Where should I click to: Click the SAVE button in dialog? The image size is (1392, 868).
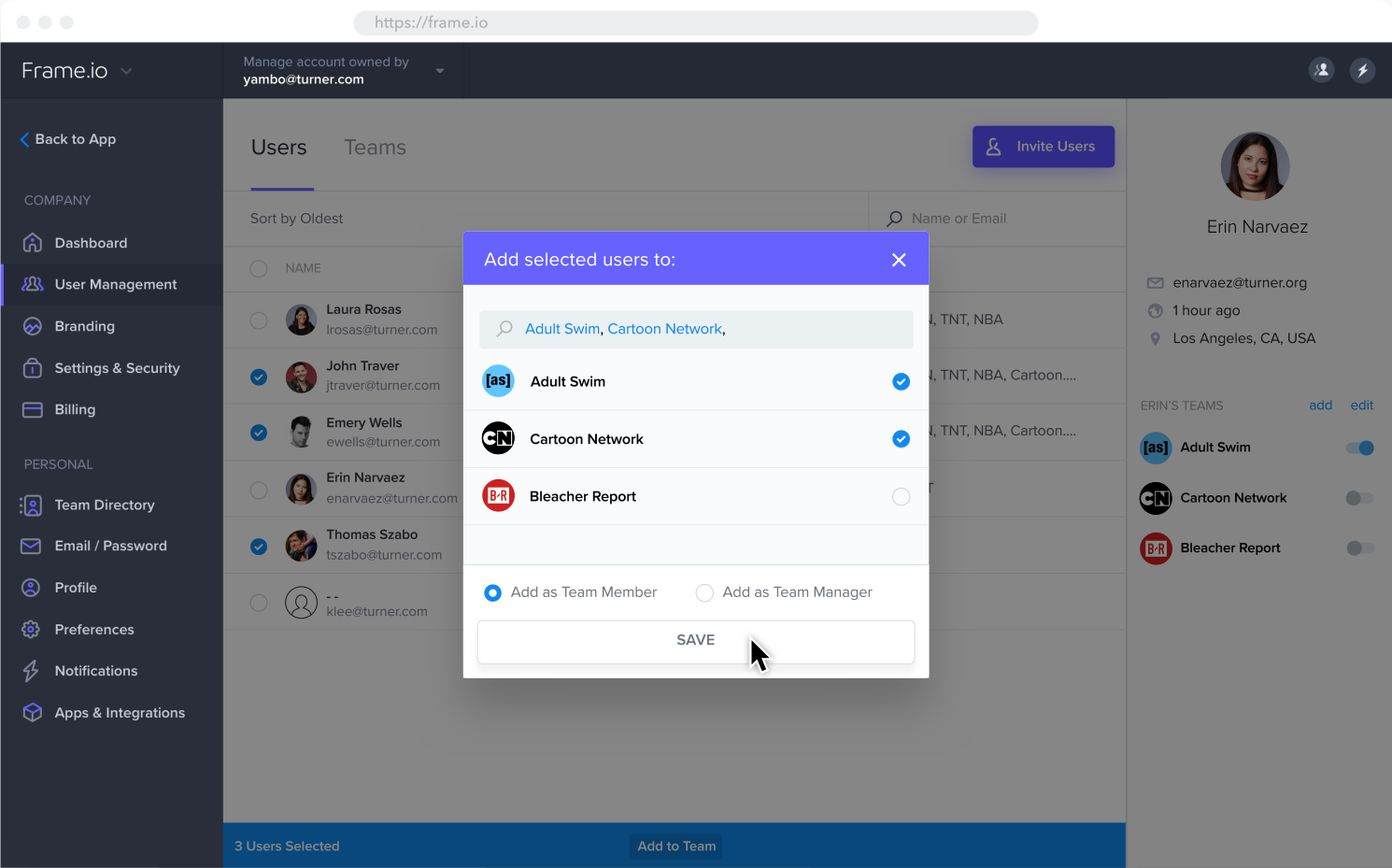pyautogui.click(x=696, y=642)
